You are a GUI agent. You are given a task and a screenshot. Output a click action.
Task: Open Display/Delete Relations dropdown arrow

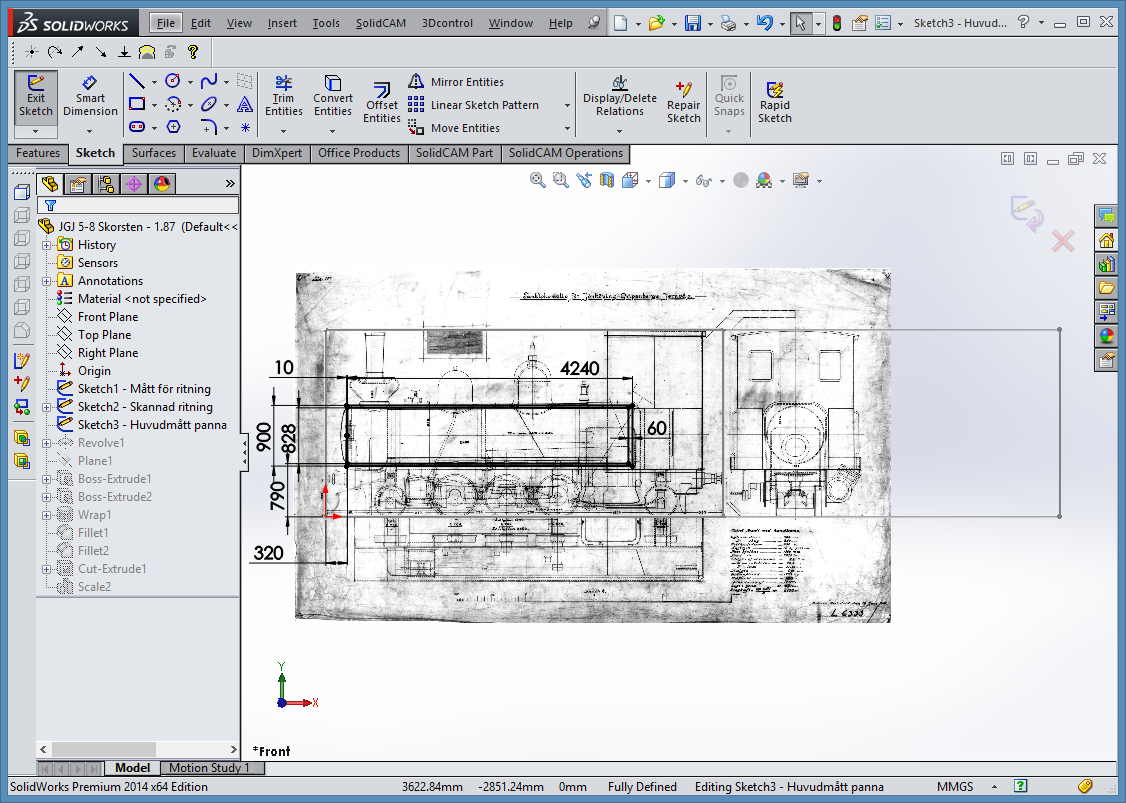click(619, 131)
